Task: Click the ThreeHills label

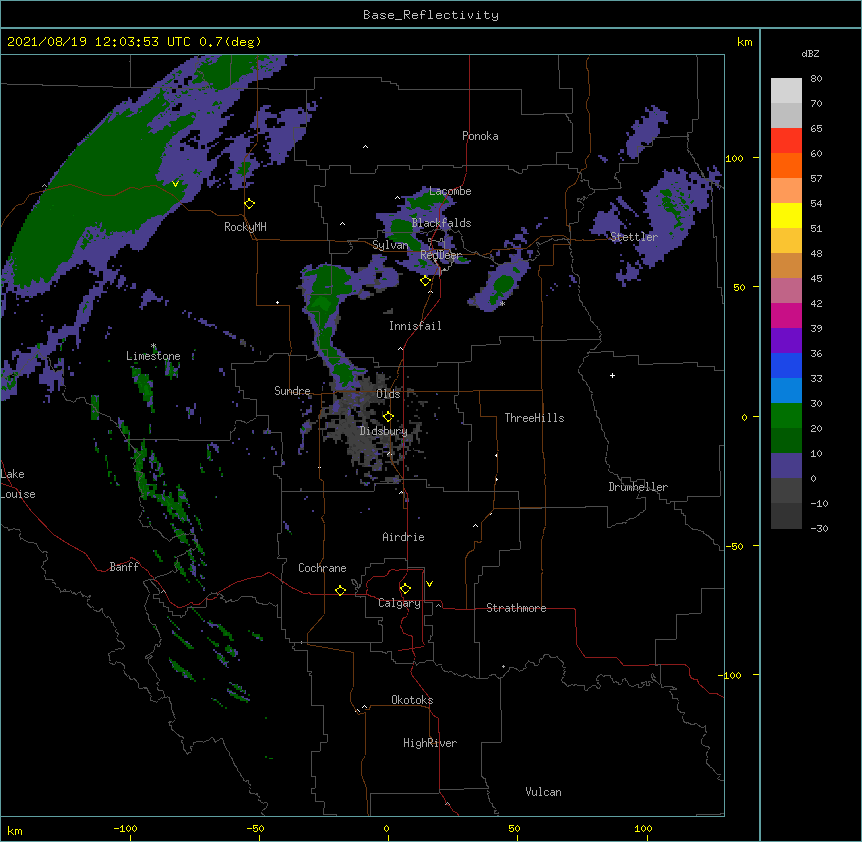Action: [x=534, y=418]
